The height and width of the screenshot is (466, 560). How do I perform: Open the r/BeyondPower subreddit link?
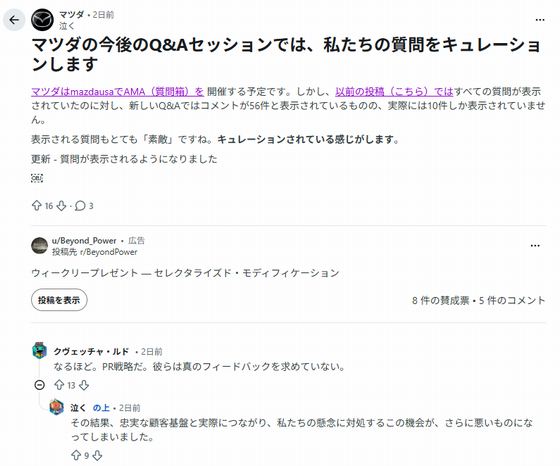109,252
